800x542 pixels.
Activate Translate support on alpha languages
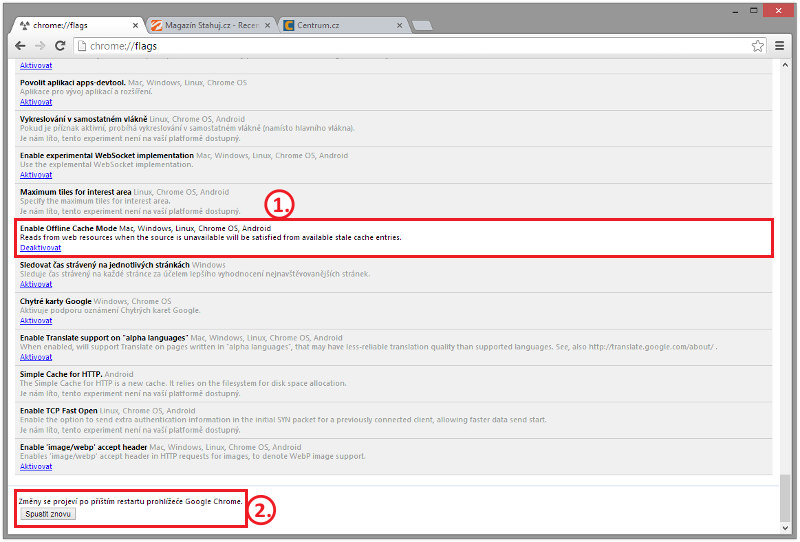36,357
